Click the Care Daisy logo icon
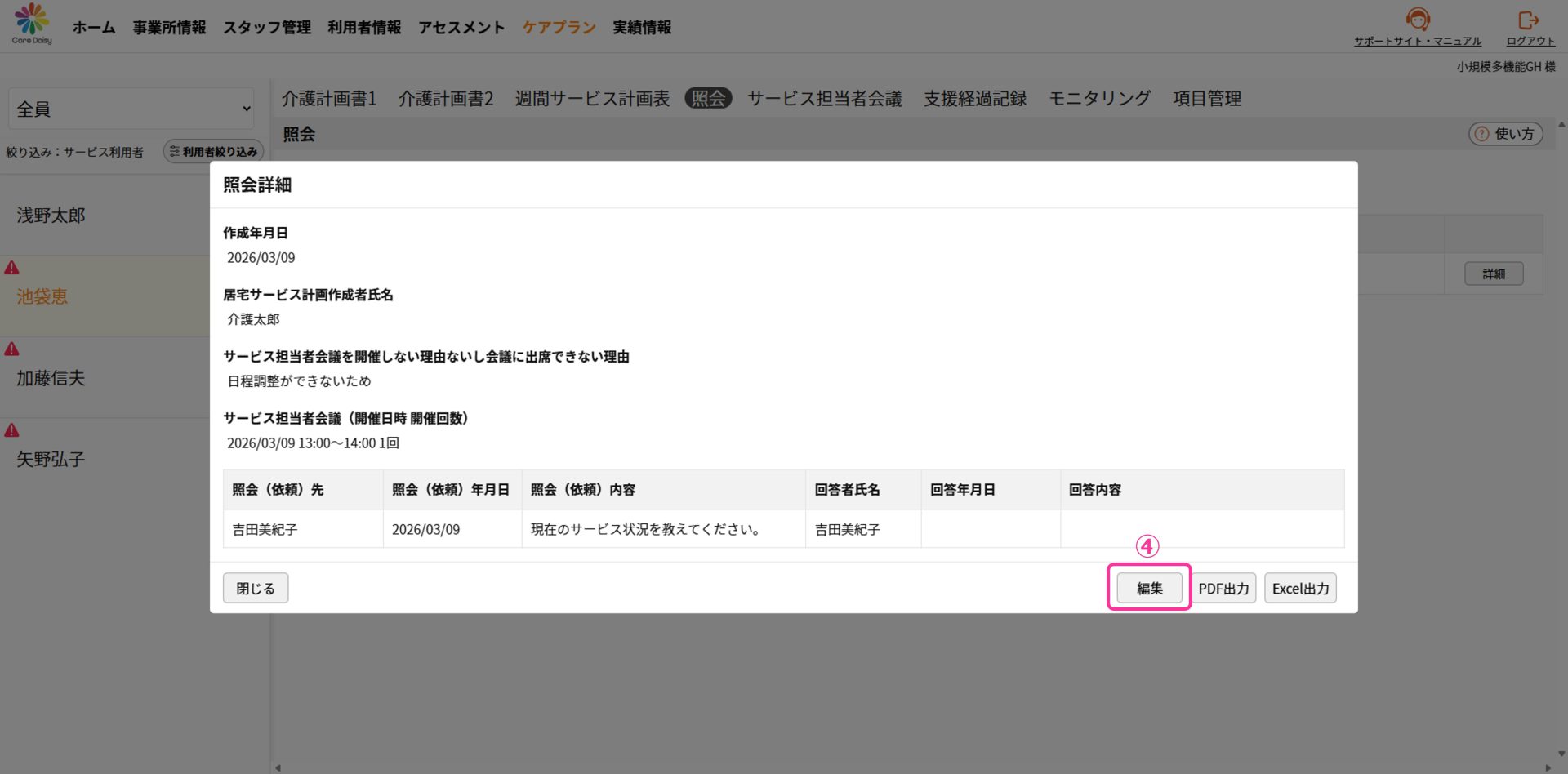This screenshot has height=774, width=1568. 32,23
